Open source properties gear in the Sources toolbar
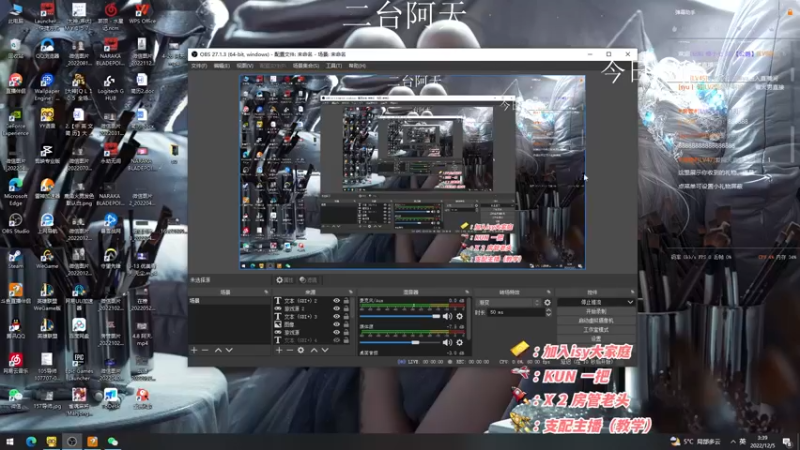This screenshot has height=450, width=800. click(301, 351)
